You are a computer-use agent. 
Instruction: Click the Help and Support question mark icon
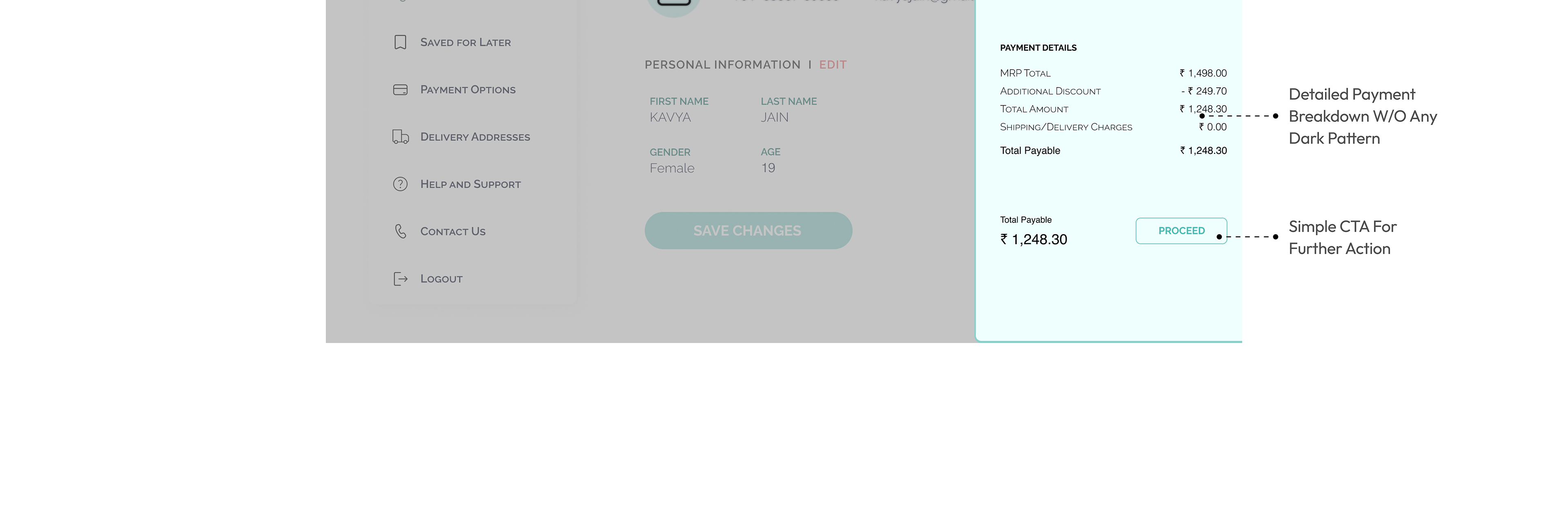click(x=400, y=184)
